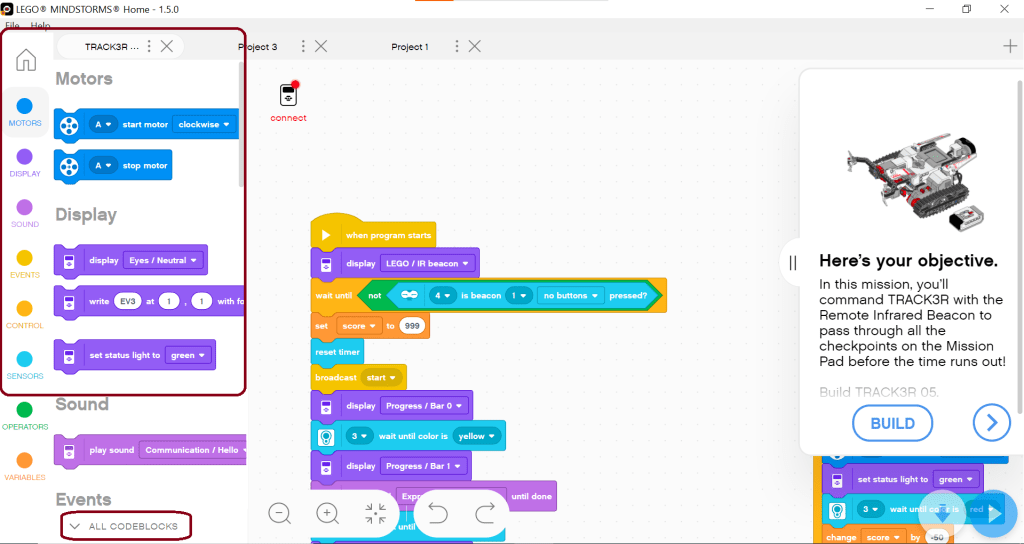Click the score value field 999
This screenshot has height=544, width=1024.
point(411,326)
